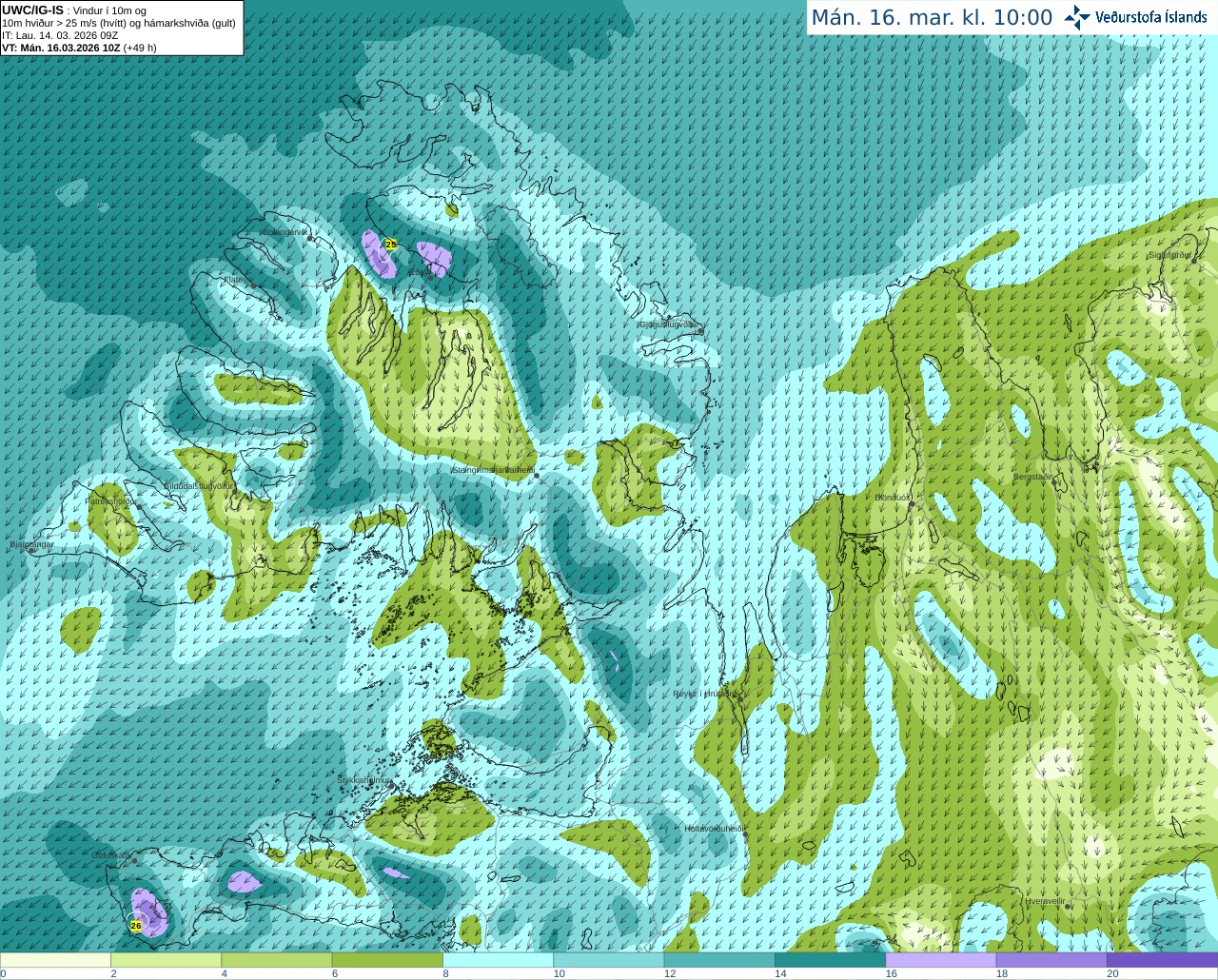The image size is (1218, 980).
Task: Click the 'Siglufjörður' station label
Action: (1170, 255)
